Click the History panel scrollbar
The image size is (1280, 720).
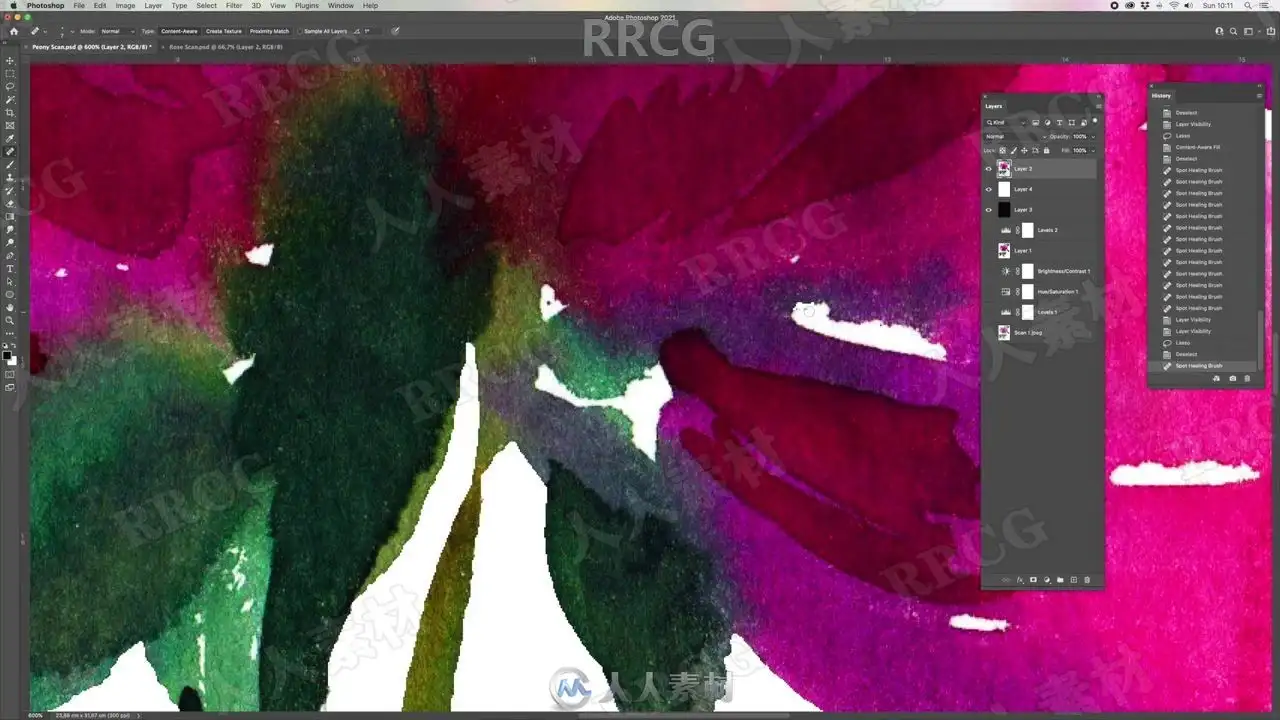coord(1260,340)
